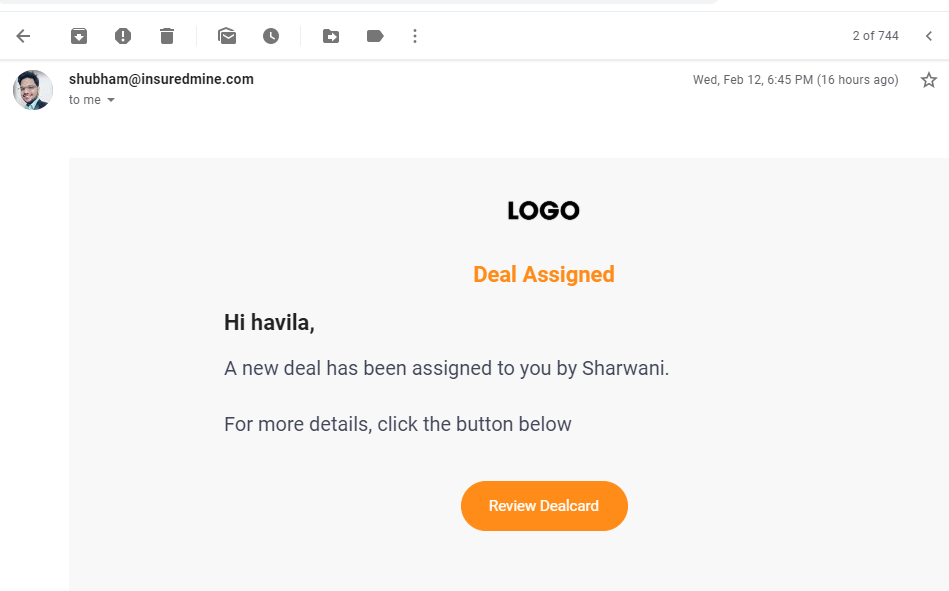Open Move to folder icon

coord(330,36)
